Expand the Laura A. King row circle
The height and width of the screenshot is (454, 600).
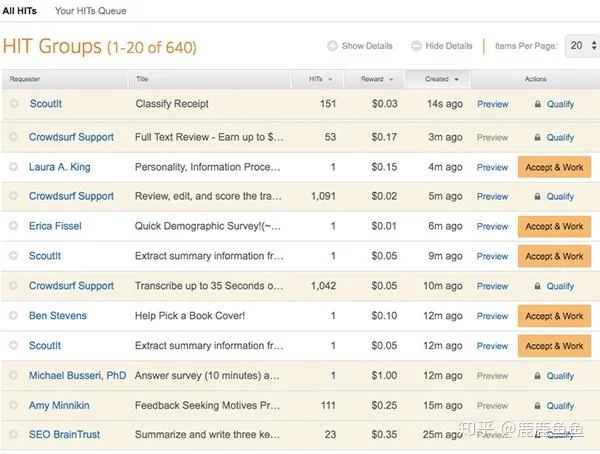click(14, 167)
